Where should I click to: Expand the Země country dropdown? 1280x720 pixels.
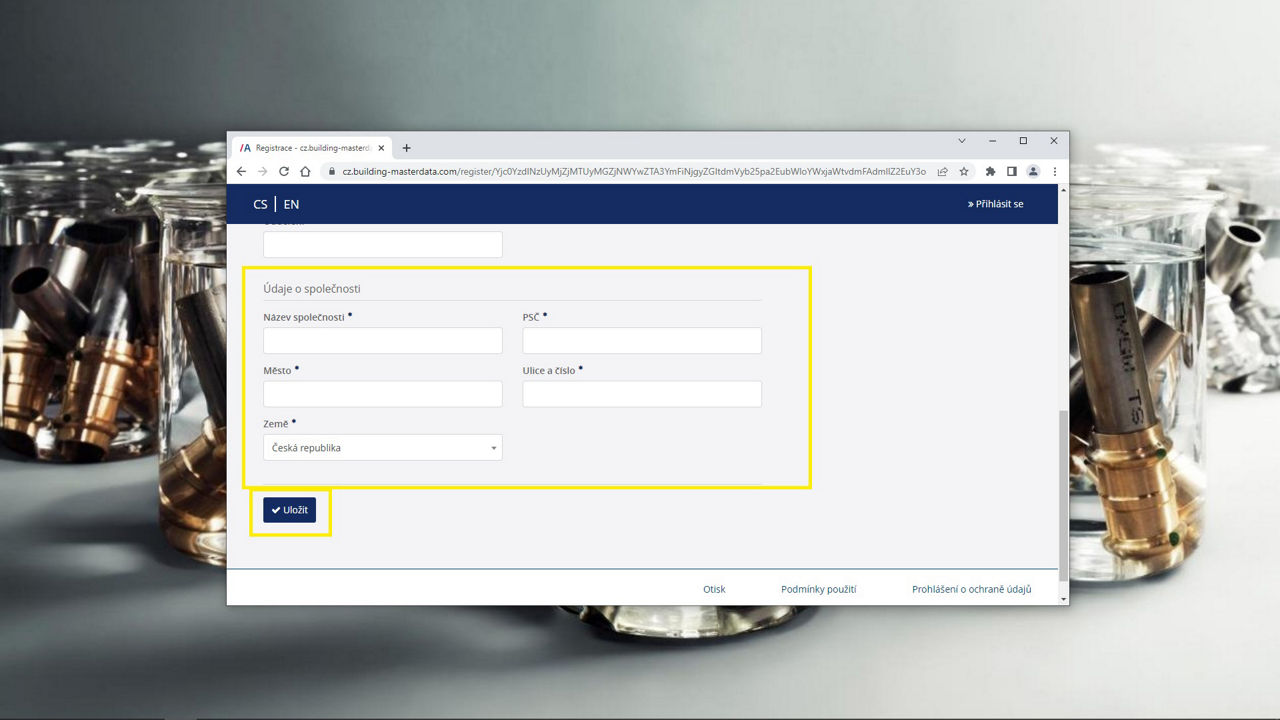[x=383, y=448]
